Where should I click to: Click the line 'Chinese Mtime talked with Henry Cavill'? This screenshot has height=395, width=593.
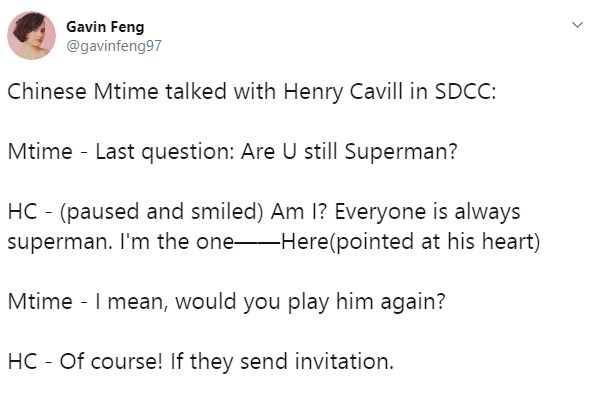pyautogui.click(x=205, y=92)
